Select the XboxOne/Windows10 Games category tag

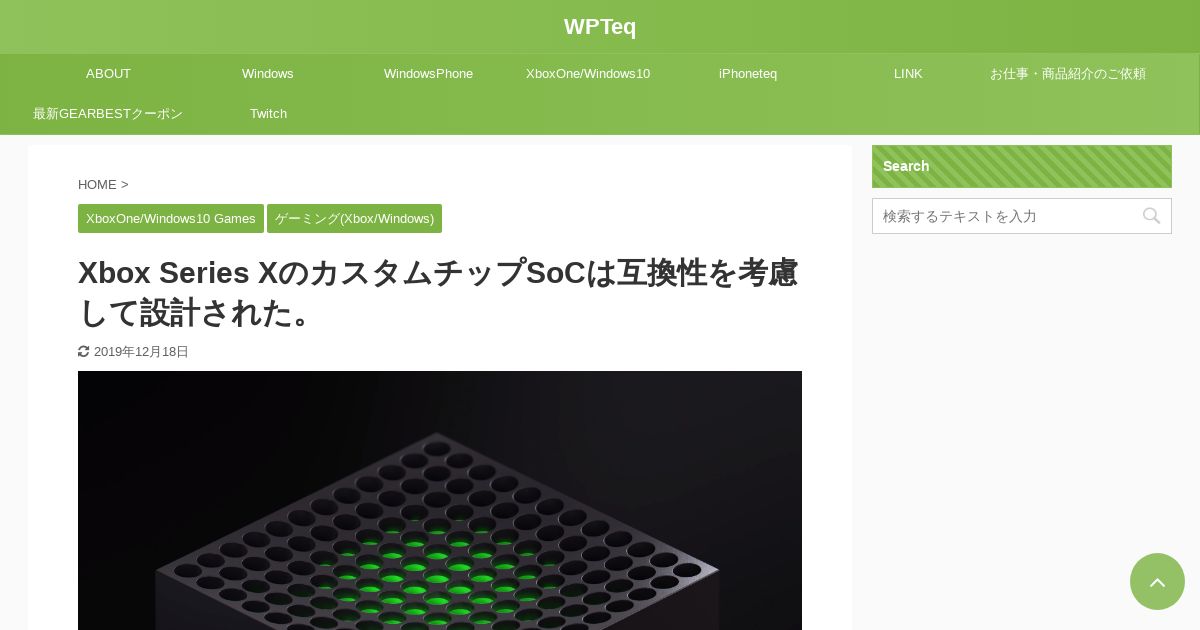[x=171, y=218]
